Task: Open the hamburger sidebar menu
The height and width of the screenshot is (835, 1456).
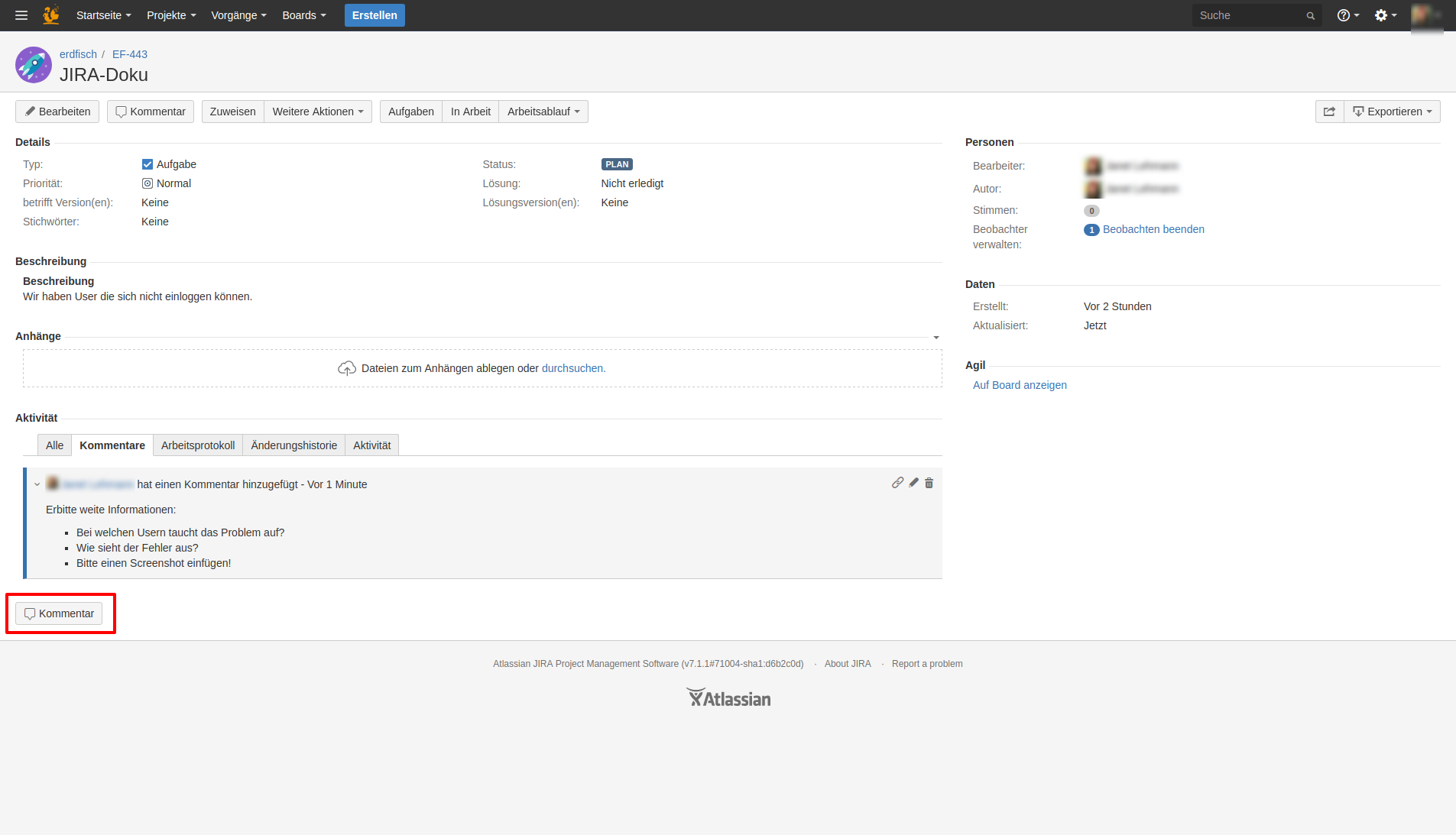Action: 21,15
